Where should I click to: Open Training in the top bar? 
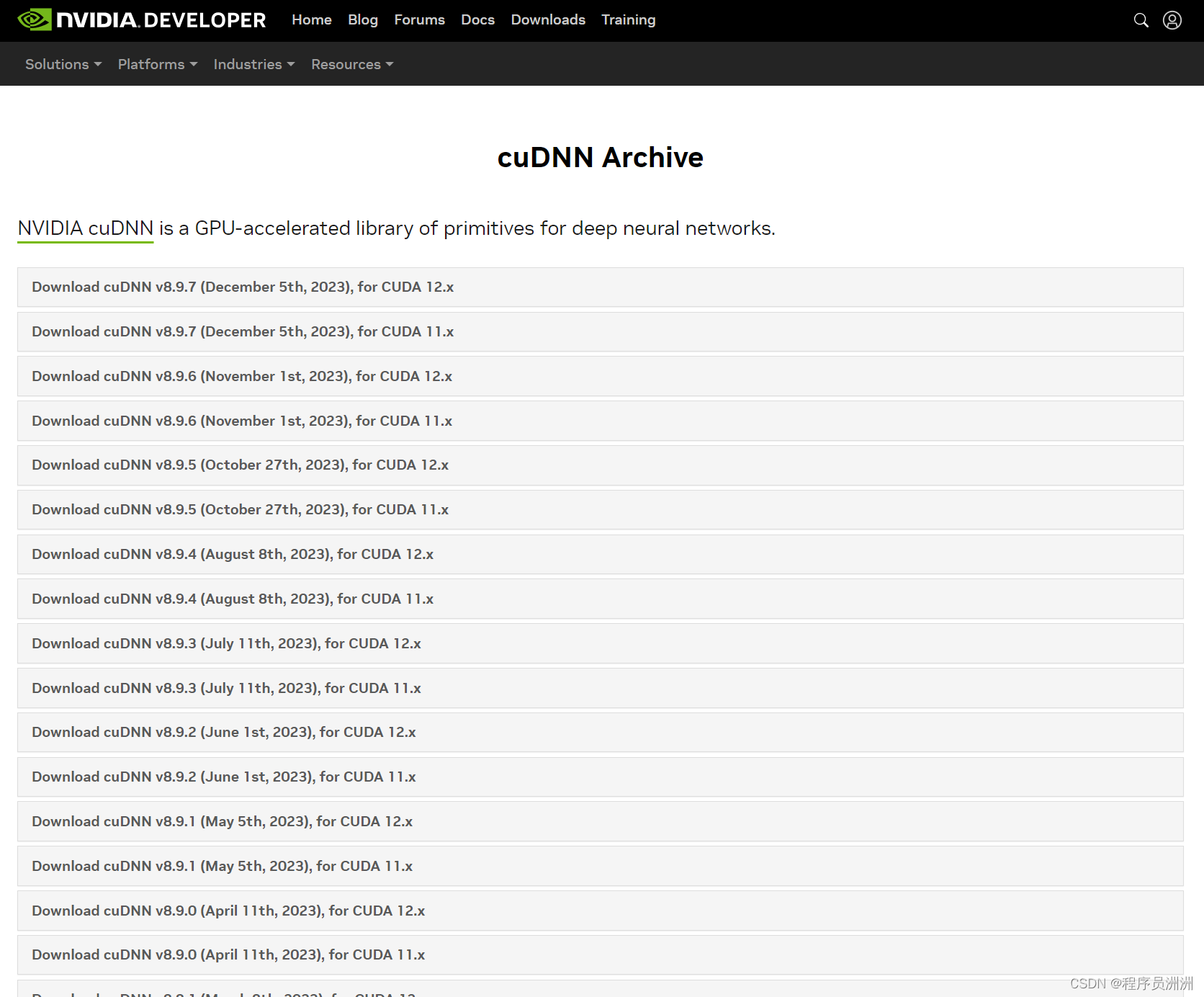point(629,19)
